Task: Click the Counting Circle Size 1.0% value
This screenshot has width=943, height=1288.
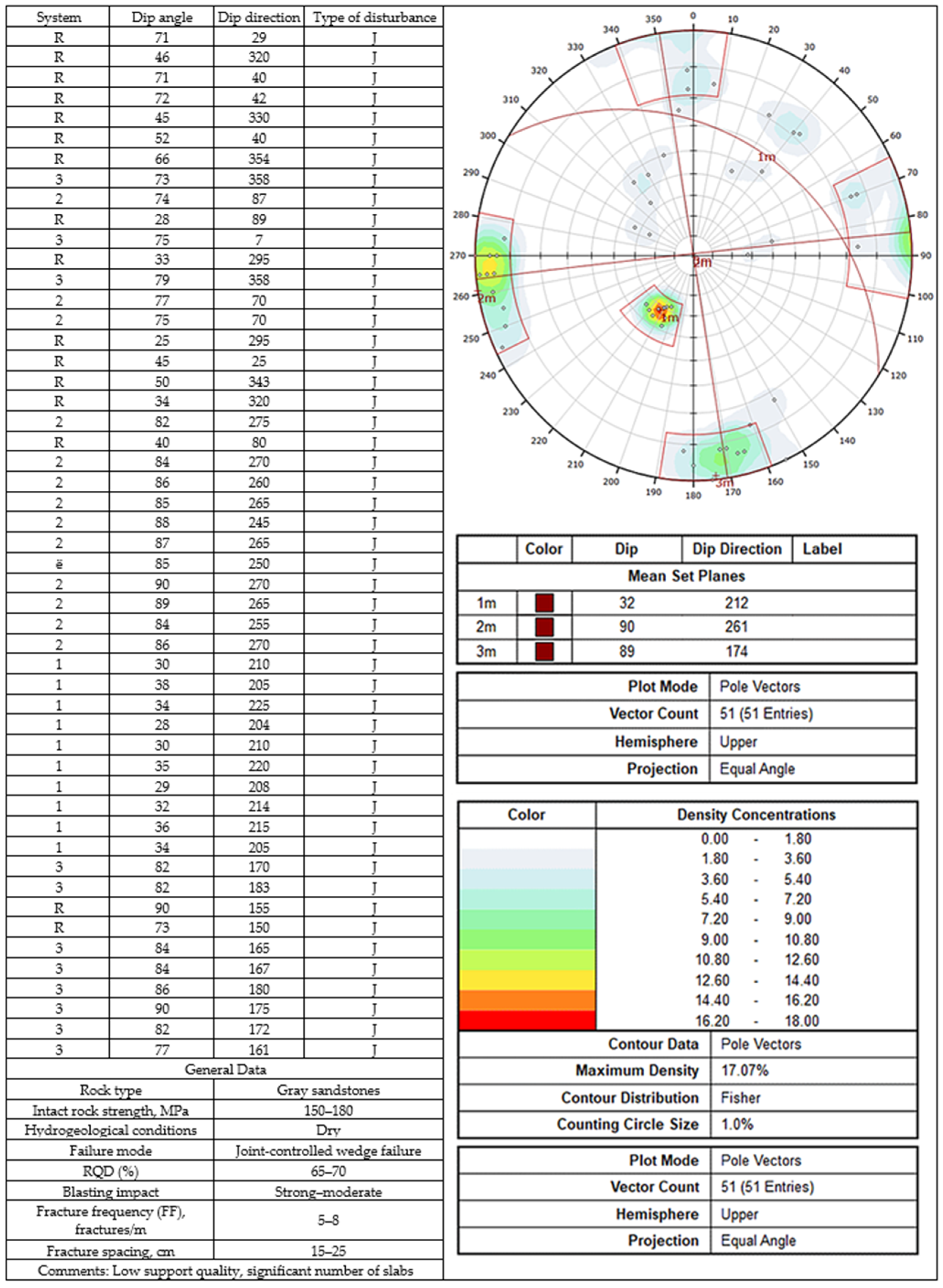Action: [x=737, y=1124]
